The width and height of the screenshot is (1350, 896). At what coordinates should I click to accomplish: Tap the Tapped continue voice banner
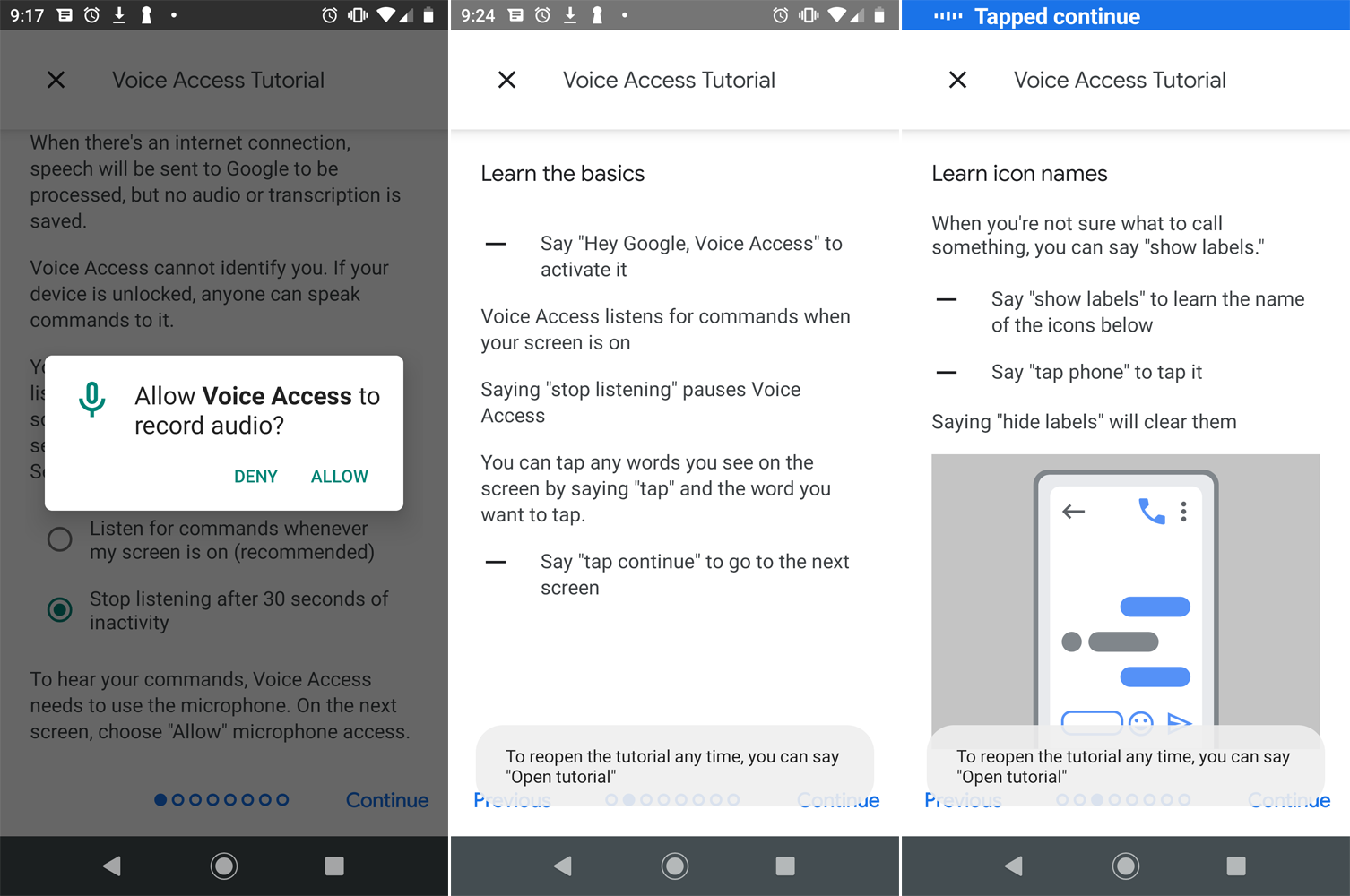coord(1126,15)
